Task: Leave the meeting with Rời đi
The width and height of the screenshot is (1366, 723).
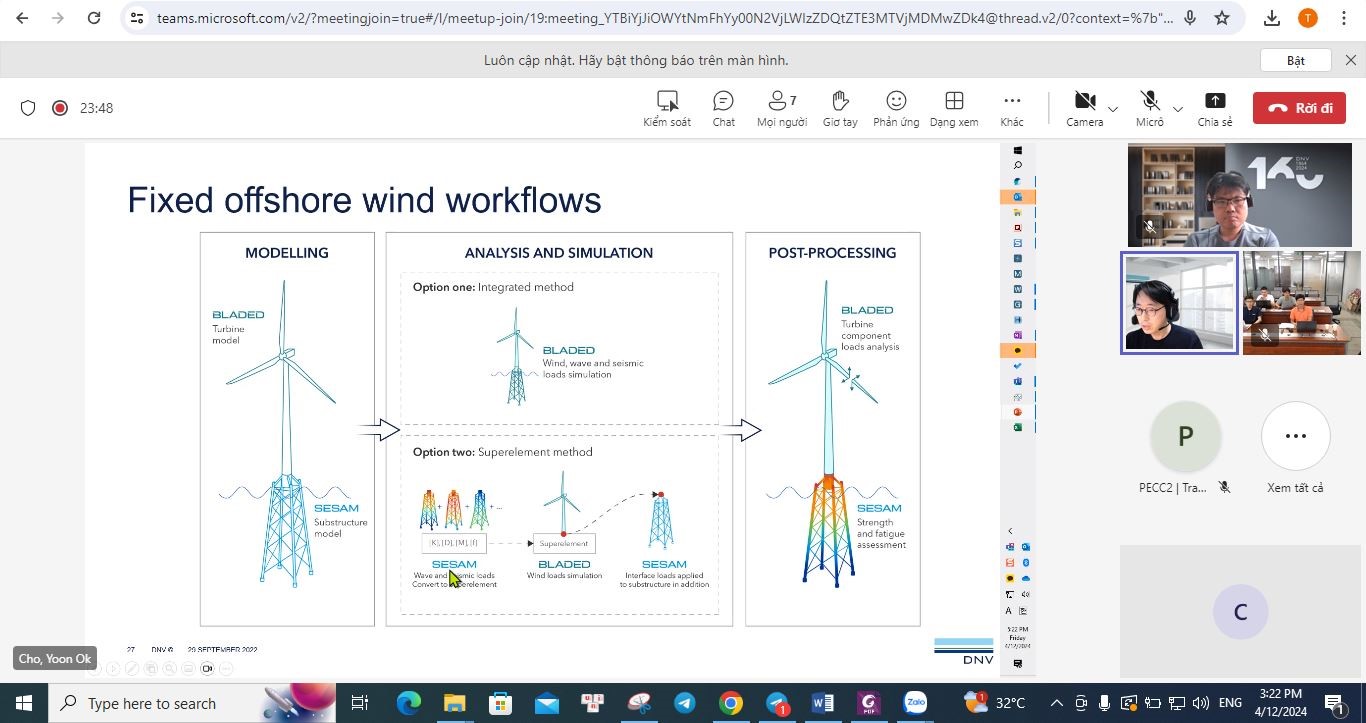Action: 1299,108
